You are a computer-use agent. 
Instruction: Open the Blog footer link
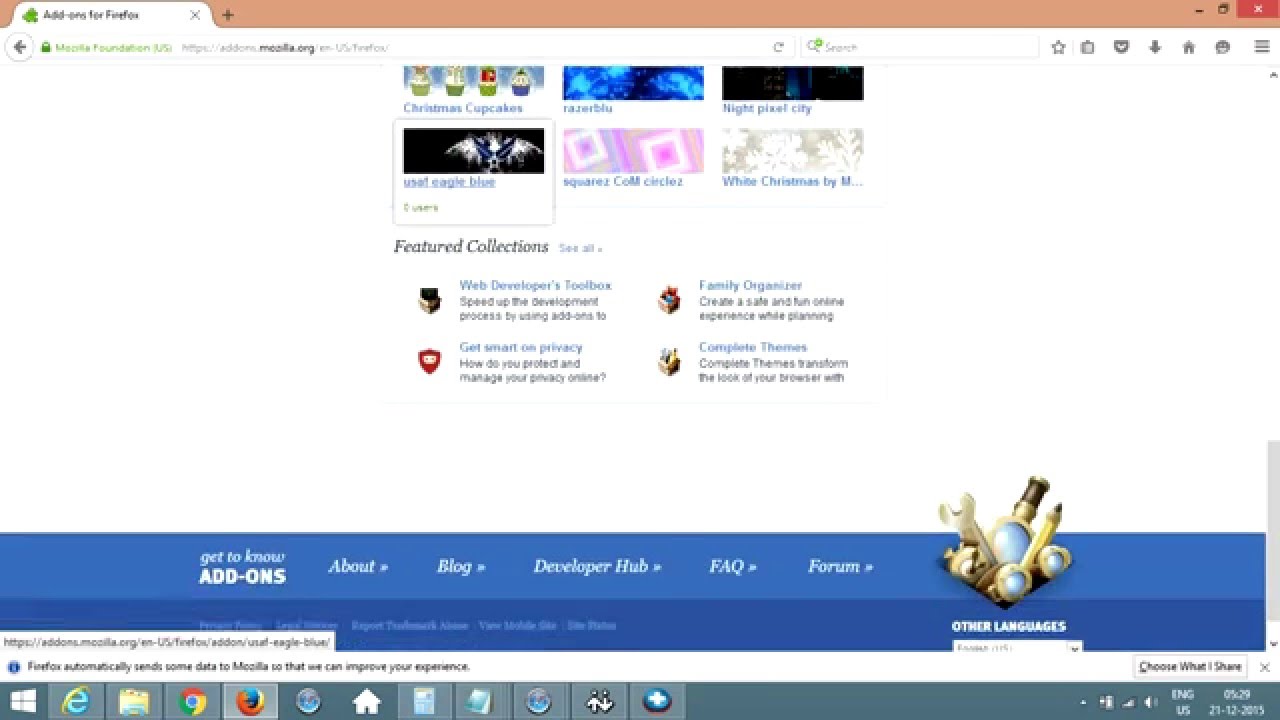(461, 566)
